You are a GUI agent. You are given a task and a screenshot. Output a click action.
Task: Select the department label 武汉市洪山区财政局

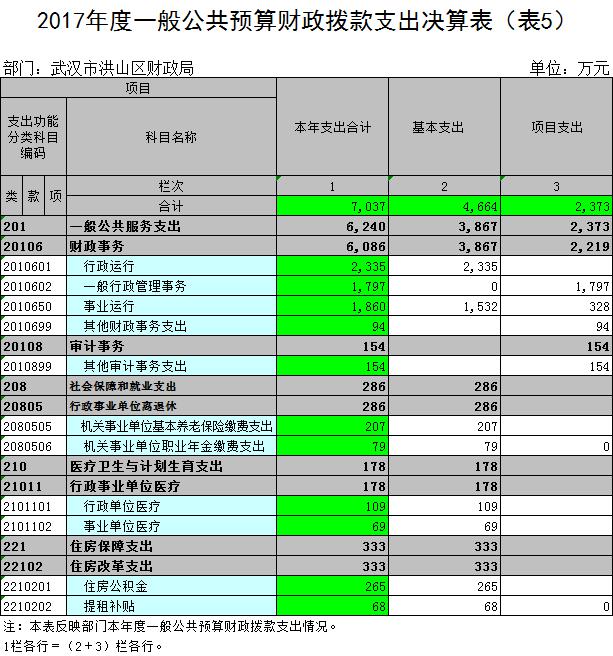click(98, 69)
